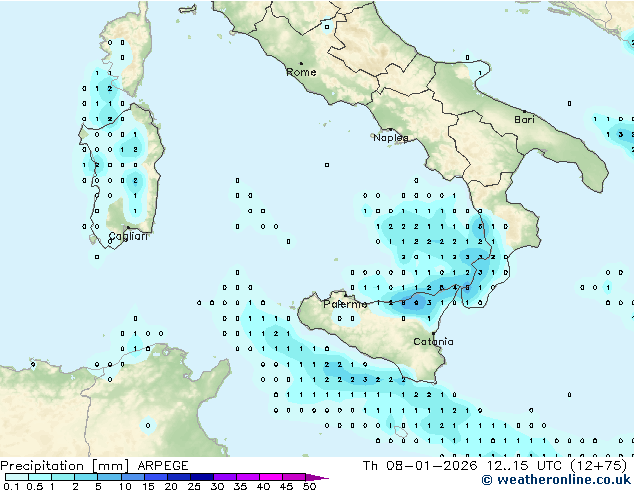Select the 45–50 mm legend color
634x490 pixels.
pyautogui.click(x=294, y=477)
